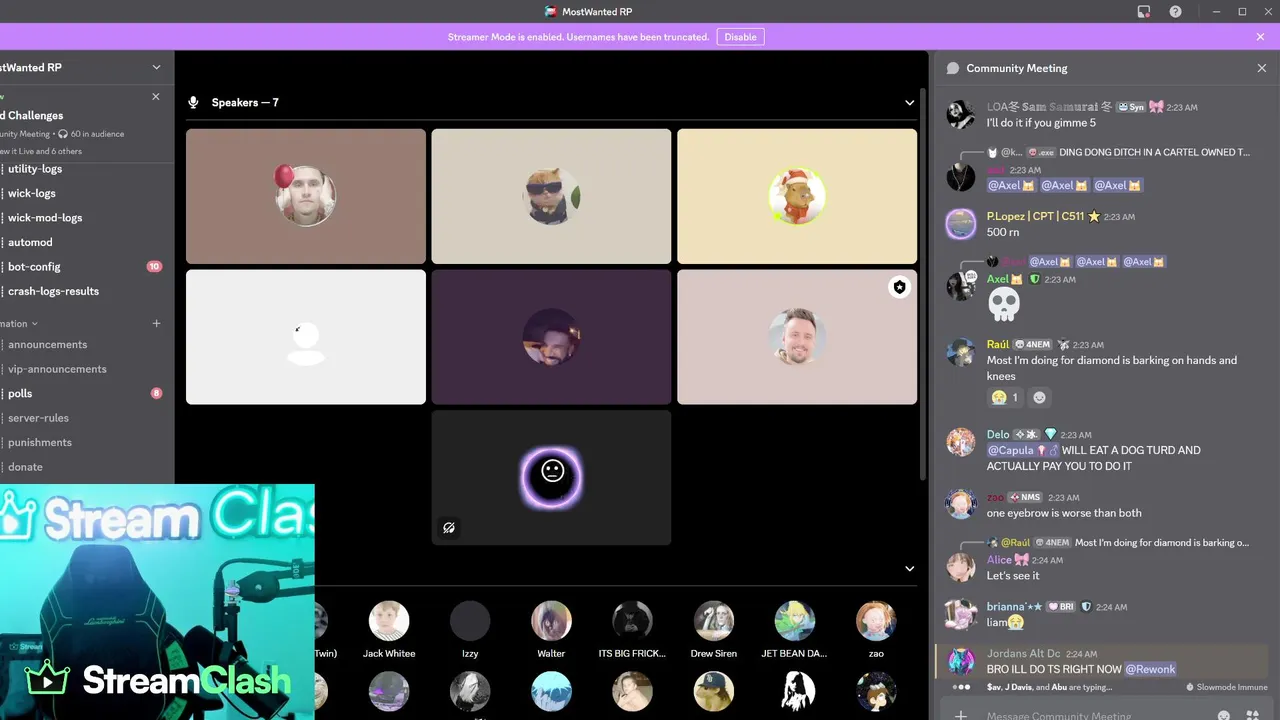1280x720 pixels.
Task: Click the slashed icon on bottom speaker tile
Action: [x=449, y=528]
